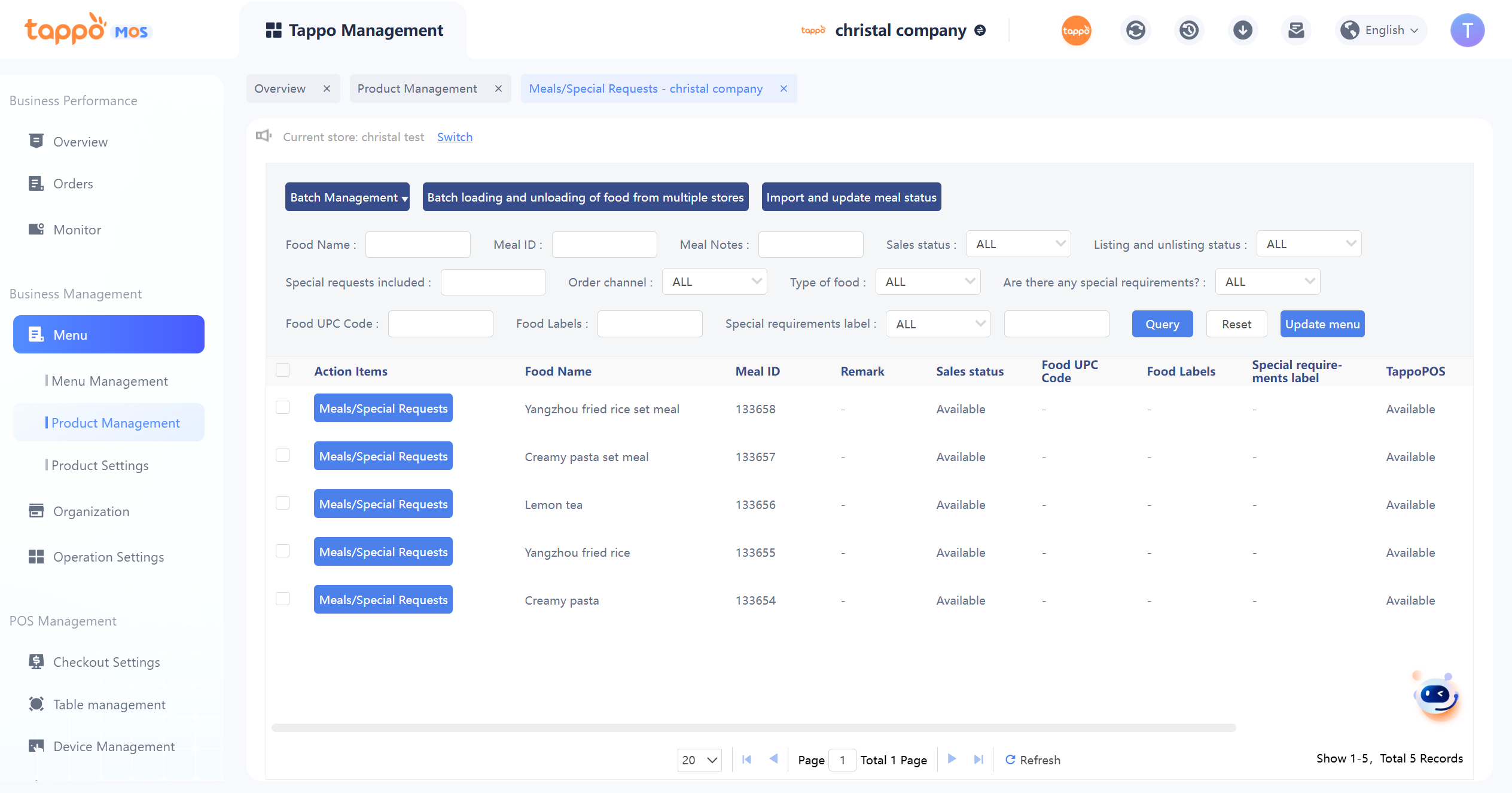The width and height of the screenshot is (1512, 793).
Task: Click the sync refresh icon in header
Action: [x=1135, y=30]
